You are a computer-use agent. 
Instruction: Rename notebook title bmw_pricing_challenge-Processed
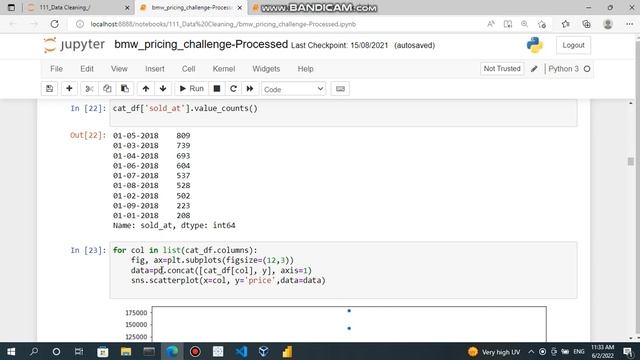[x=201, y=44]
